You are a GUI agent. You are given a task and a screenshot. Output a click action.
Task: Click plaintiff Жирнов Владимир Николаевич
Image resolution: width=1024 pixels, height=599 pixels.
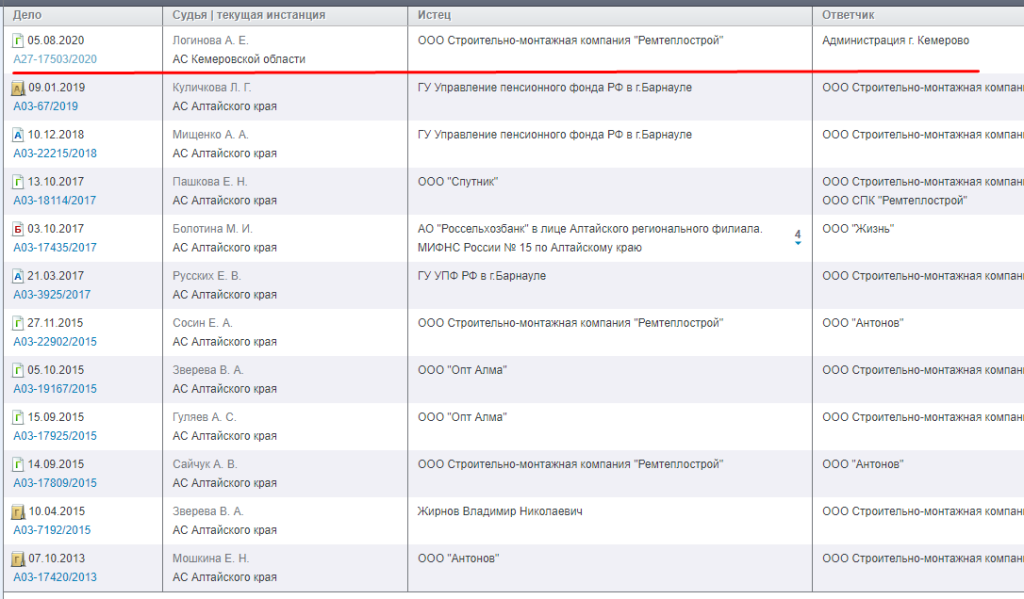click(500, 511)
